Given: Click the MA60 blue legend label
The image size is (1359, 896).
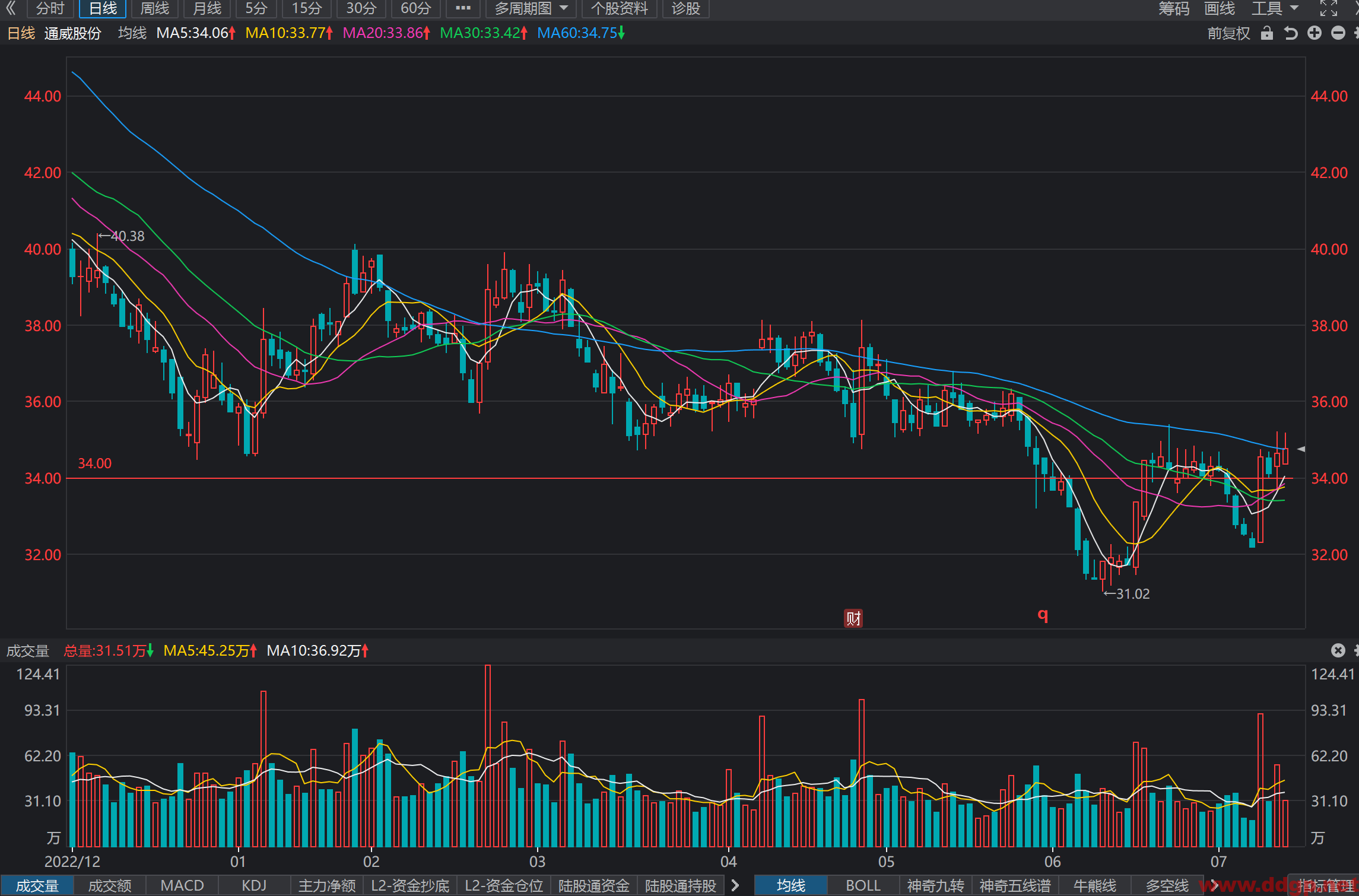Looking at the screenshot, I should pos(581,33).
